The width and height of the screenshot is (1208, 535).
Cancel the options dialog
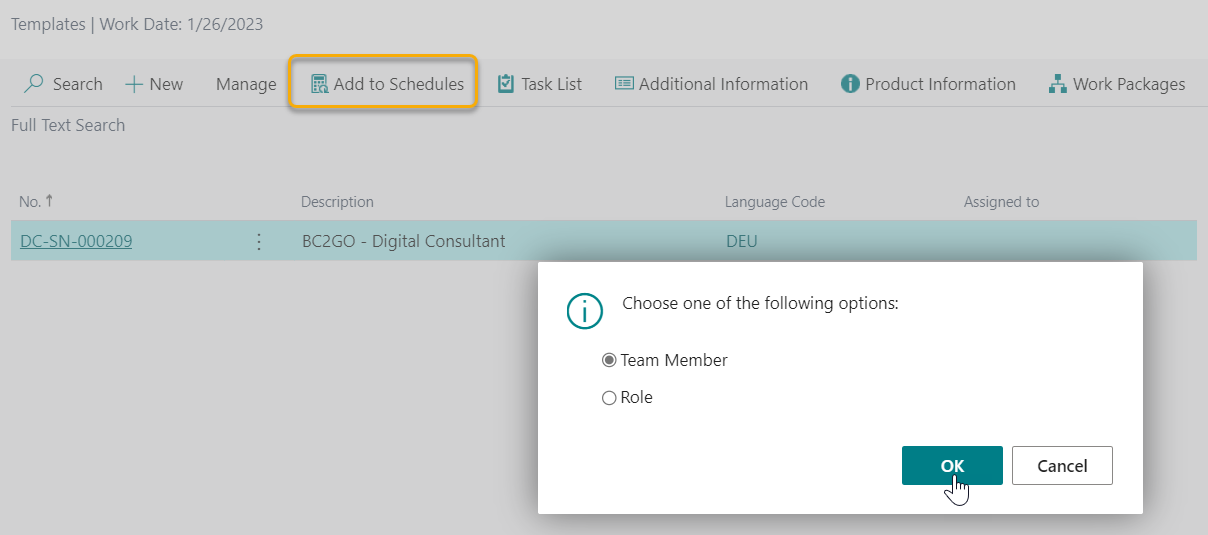point(1061,466)
